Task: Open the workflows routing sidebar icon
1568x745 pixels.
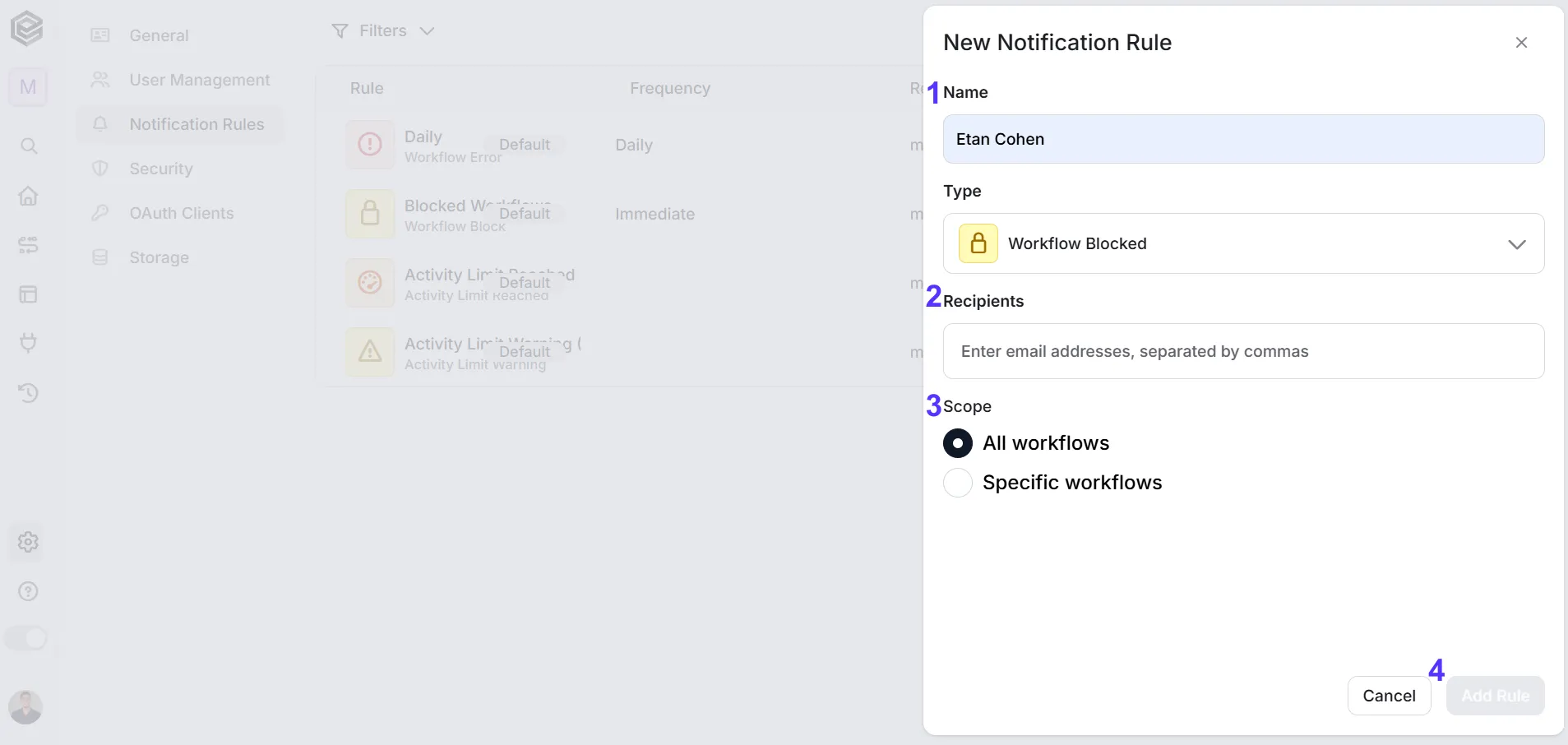Action: click(29, 245)
